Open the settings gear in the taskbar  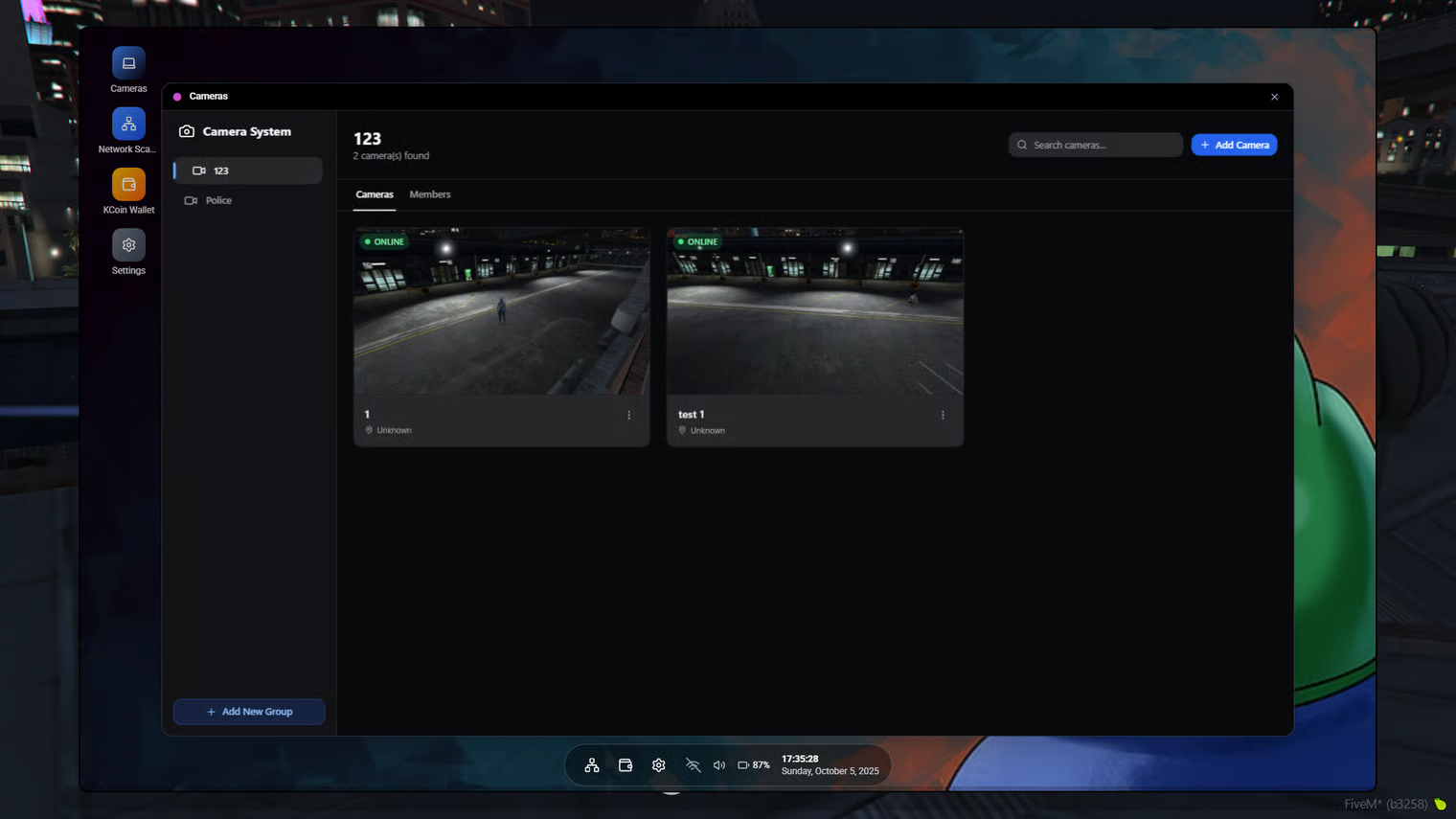[x=659, y=765]
